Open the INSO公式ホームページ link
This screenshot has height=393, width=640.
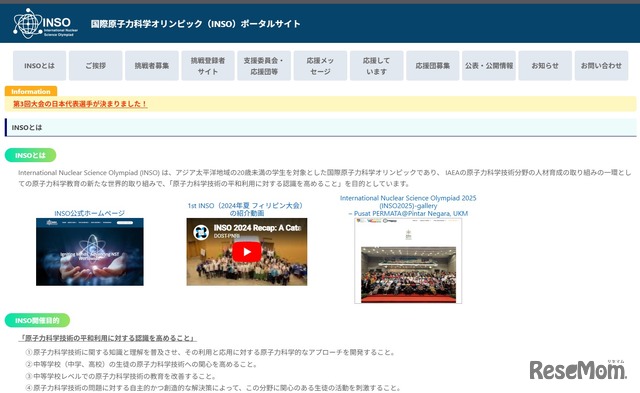tap(89, 213)
